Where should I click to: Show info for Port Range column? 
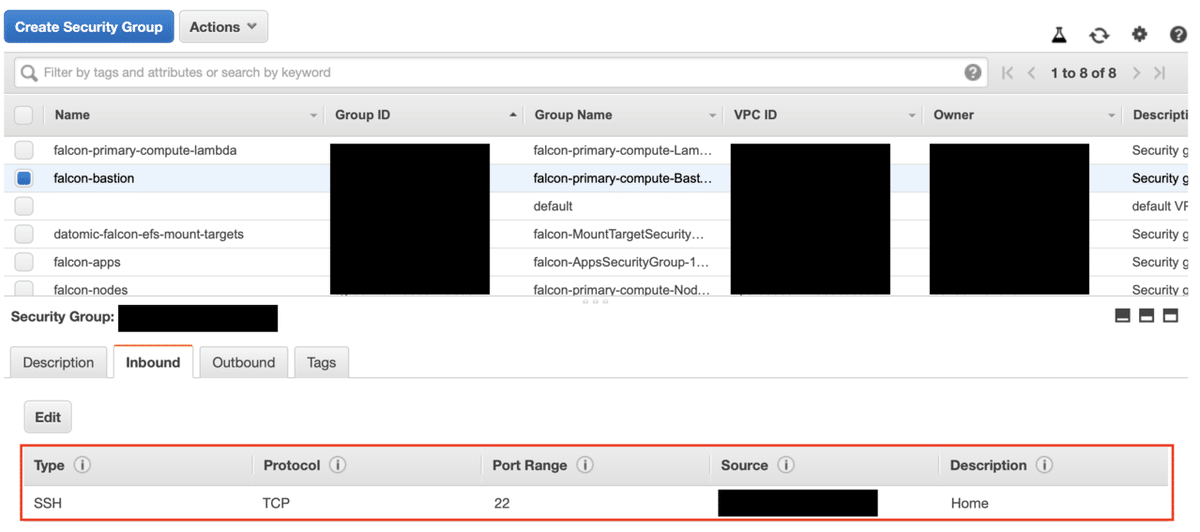tap(585, 465)
